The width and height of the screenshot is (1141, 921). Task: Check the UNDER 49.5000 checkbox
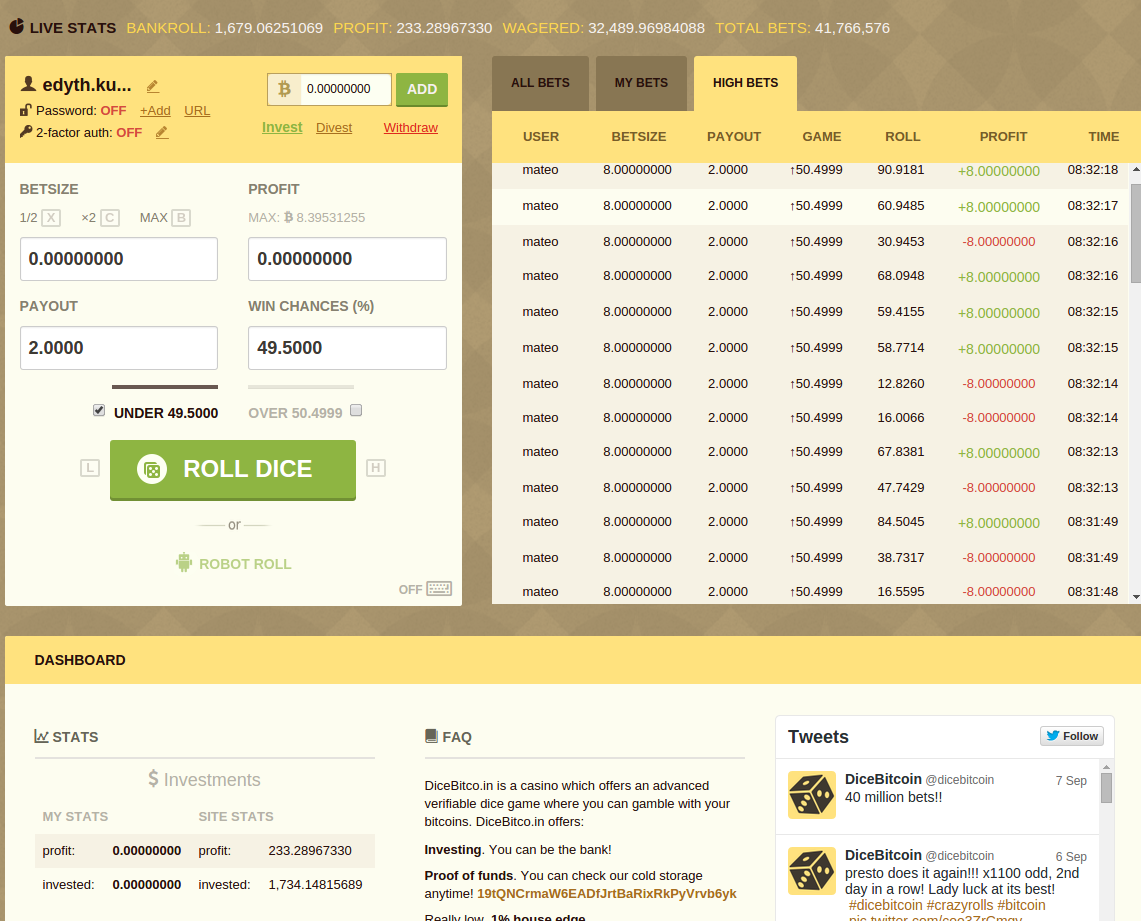[x=99, y=410]
